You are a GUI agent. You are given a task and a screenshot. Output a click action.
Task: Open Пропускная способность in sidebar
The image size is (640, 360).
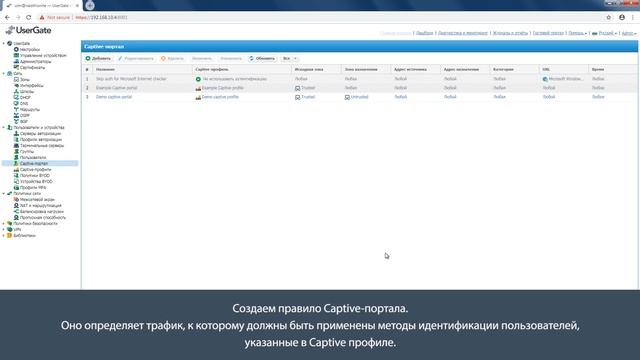point(43,218)
